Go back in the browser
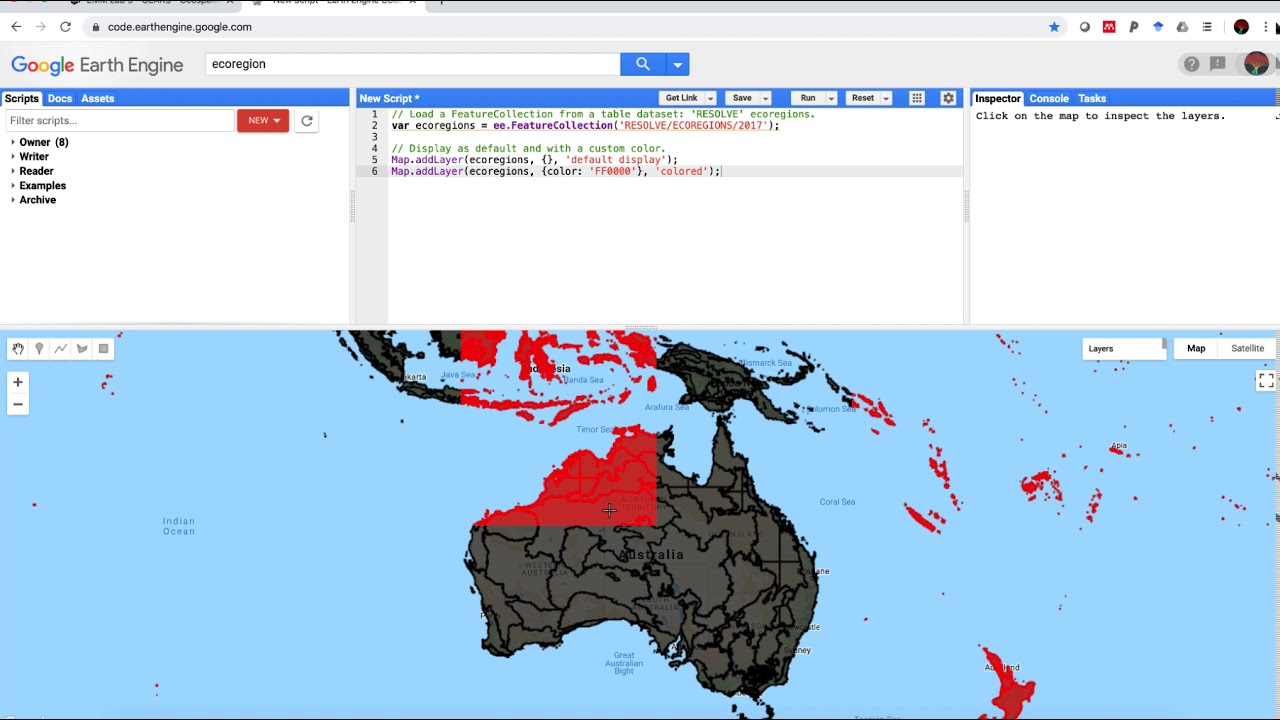1280x720 pixels. (x=16, y=27)
